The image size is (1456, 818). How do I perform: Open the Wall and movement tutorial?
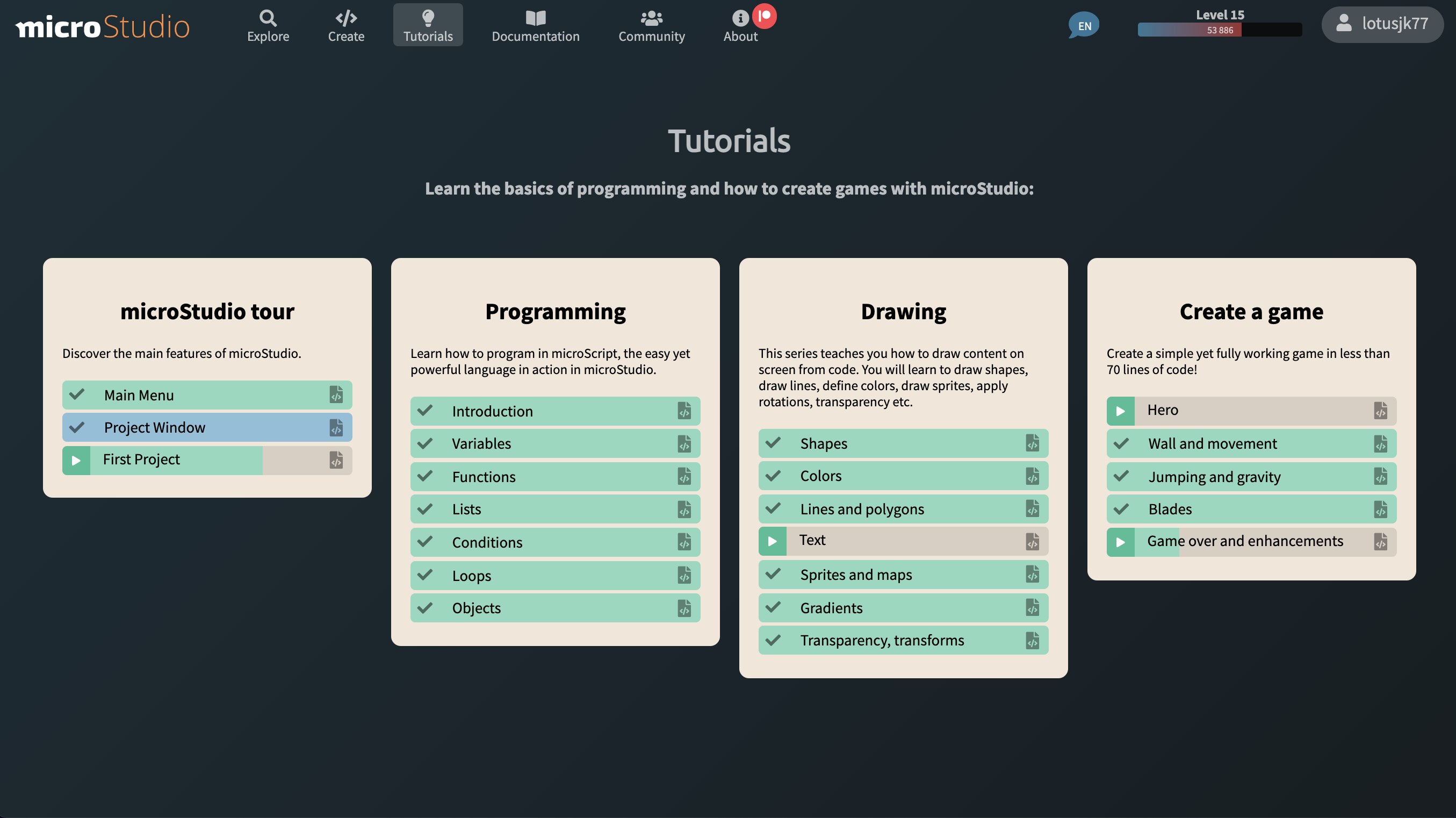coord(1251,443)
